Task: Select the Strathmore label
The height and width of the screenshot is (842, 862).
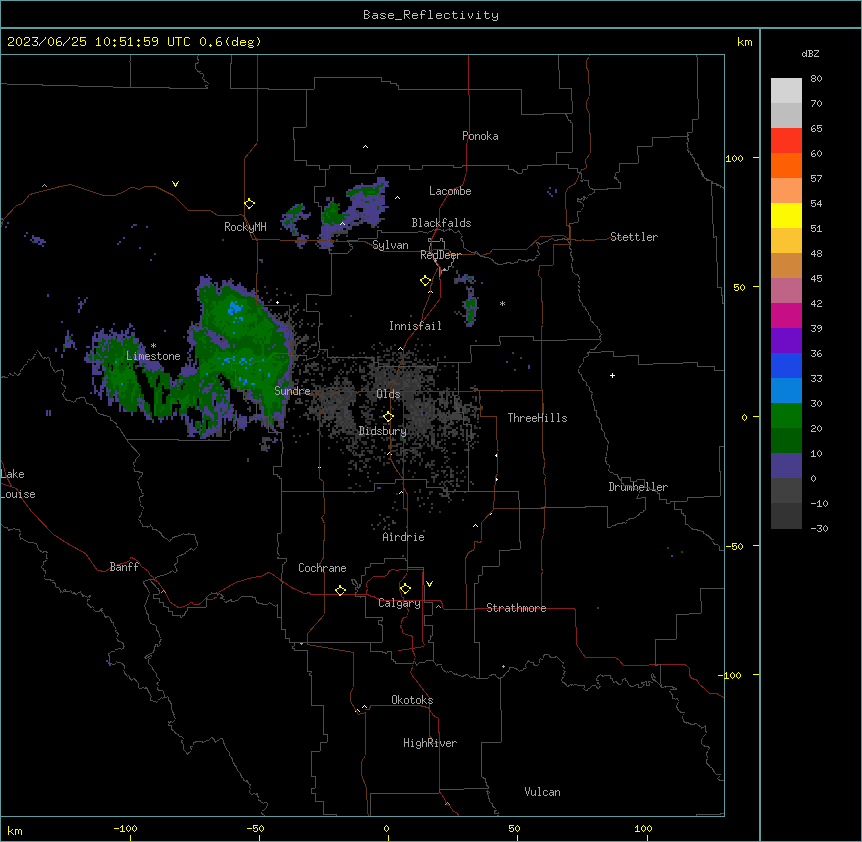Action: [516, 608]
